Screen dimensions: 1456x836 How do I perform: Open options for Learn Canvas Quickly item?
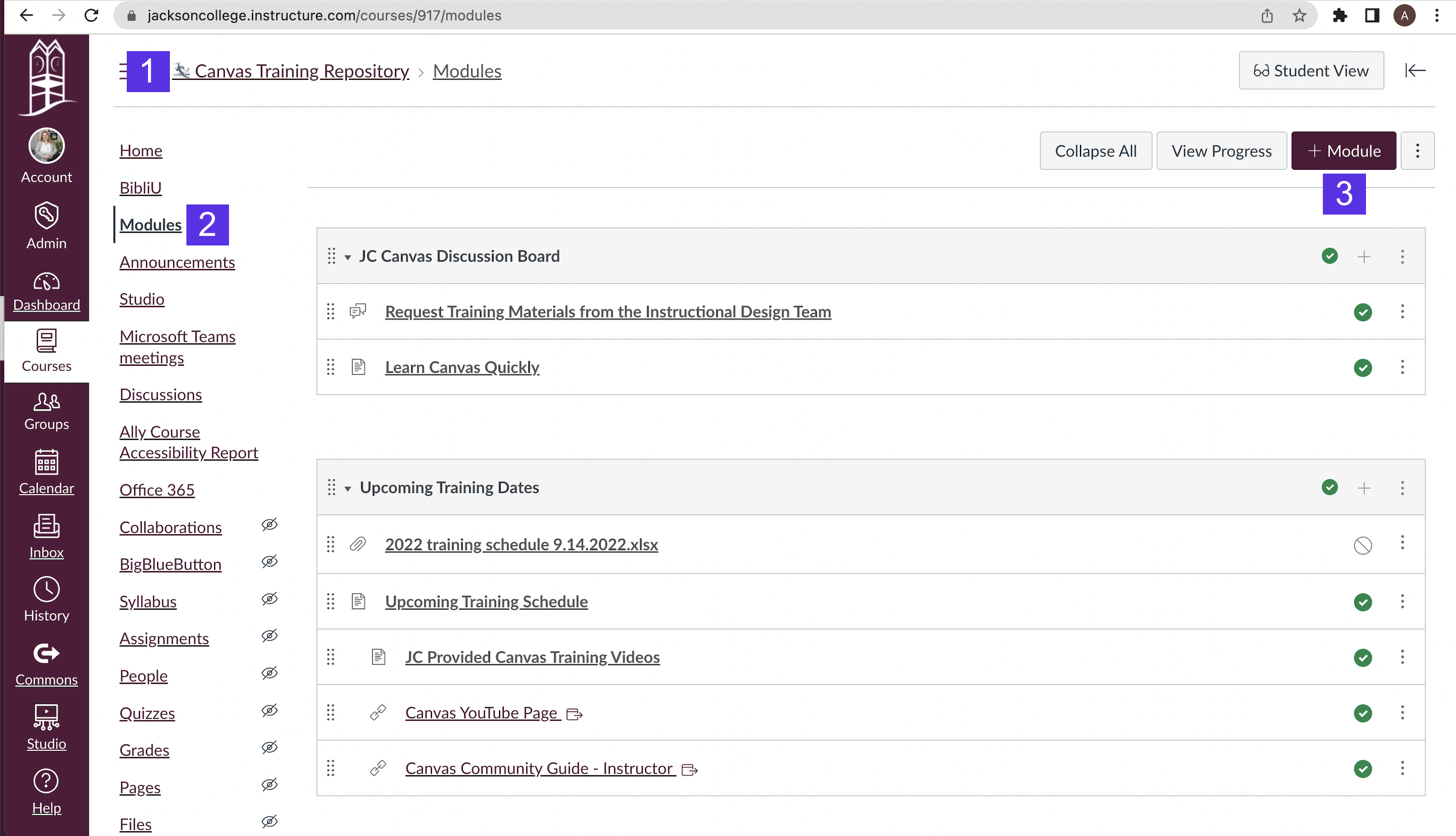click(x=1403, y=367)
